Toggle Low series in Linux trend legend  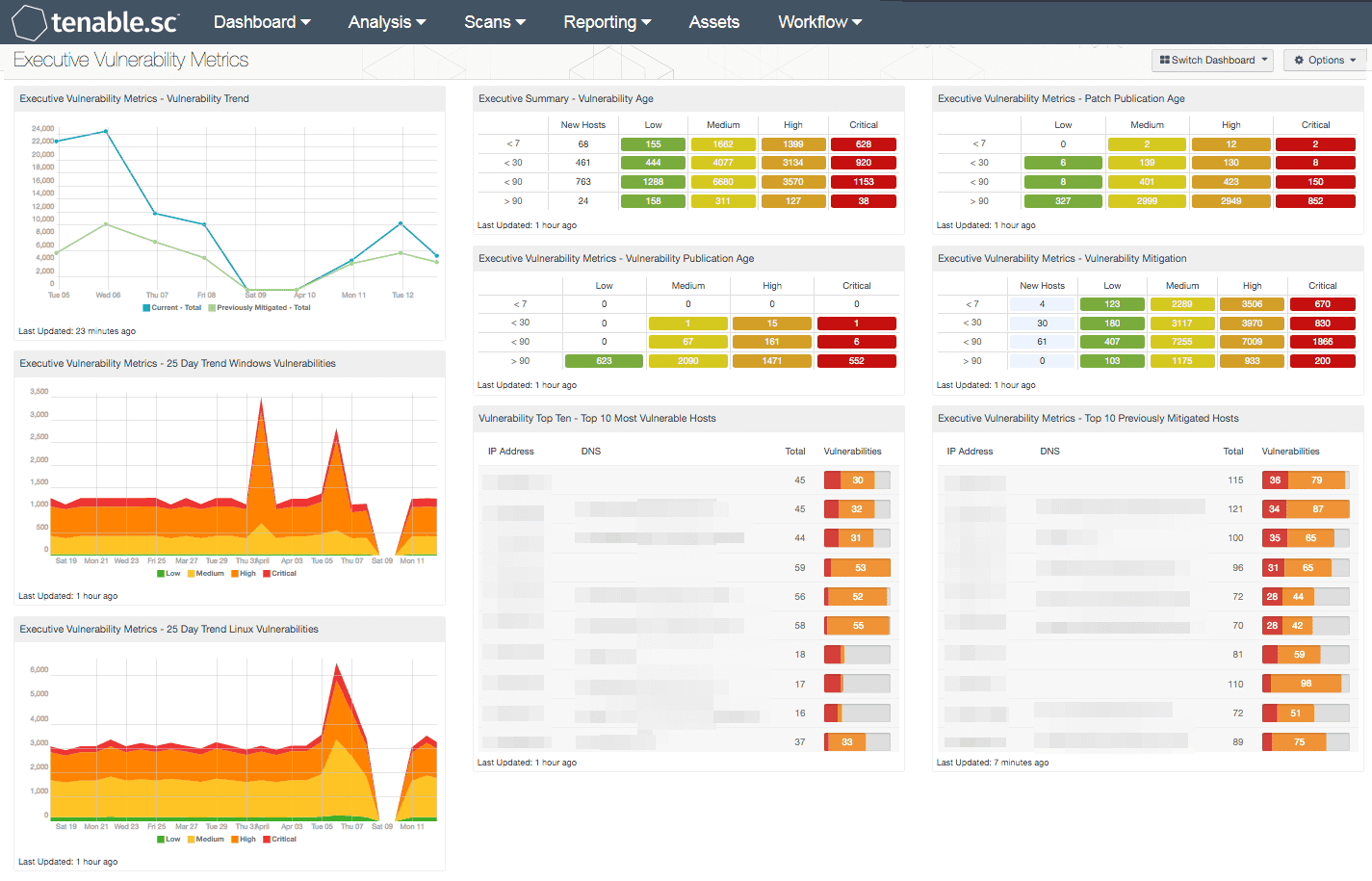pyautogui.click(x=168, y=840)
